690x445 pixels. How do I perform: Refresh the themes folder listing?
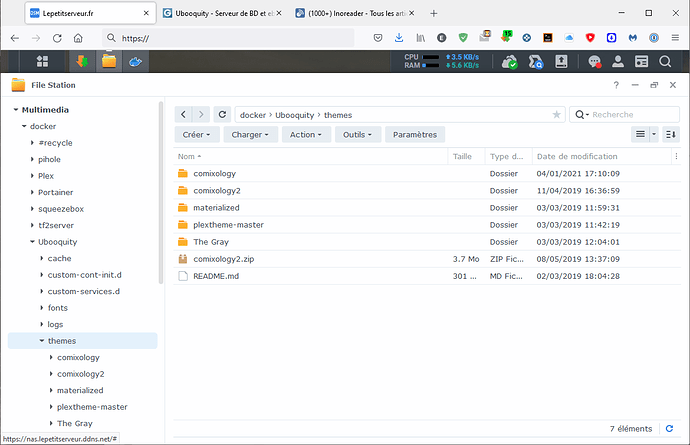pyautogui.click(x=222, y=114)
